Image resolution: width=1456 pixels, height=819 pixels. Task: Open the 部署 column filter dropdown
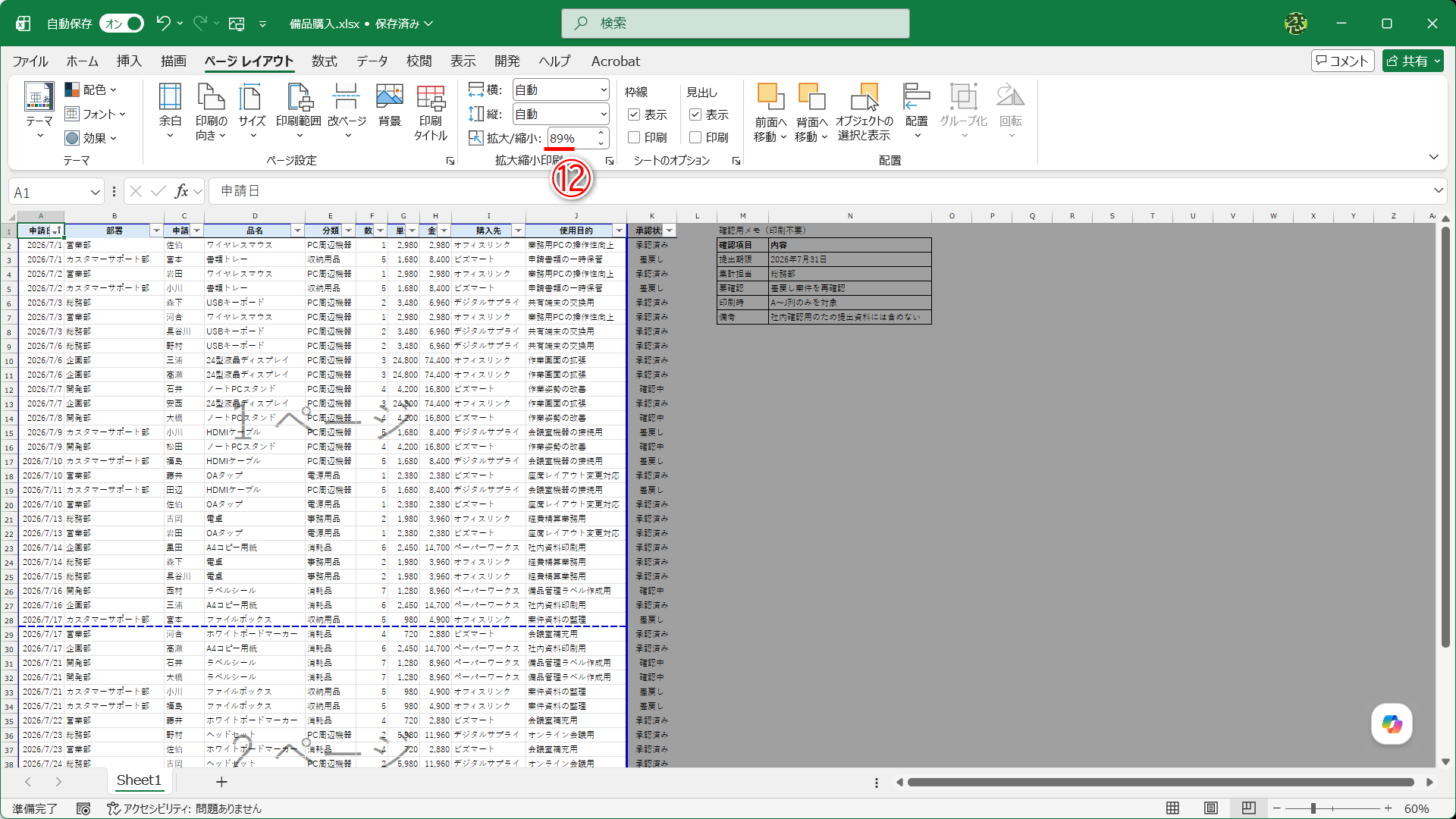(x=156, y=231)
